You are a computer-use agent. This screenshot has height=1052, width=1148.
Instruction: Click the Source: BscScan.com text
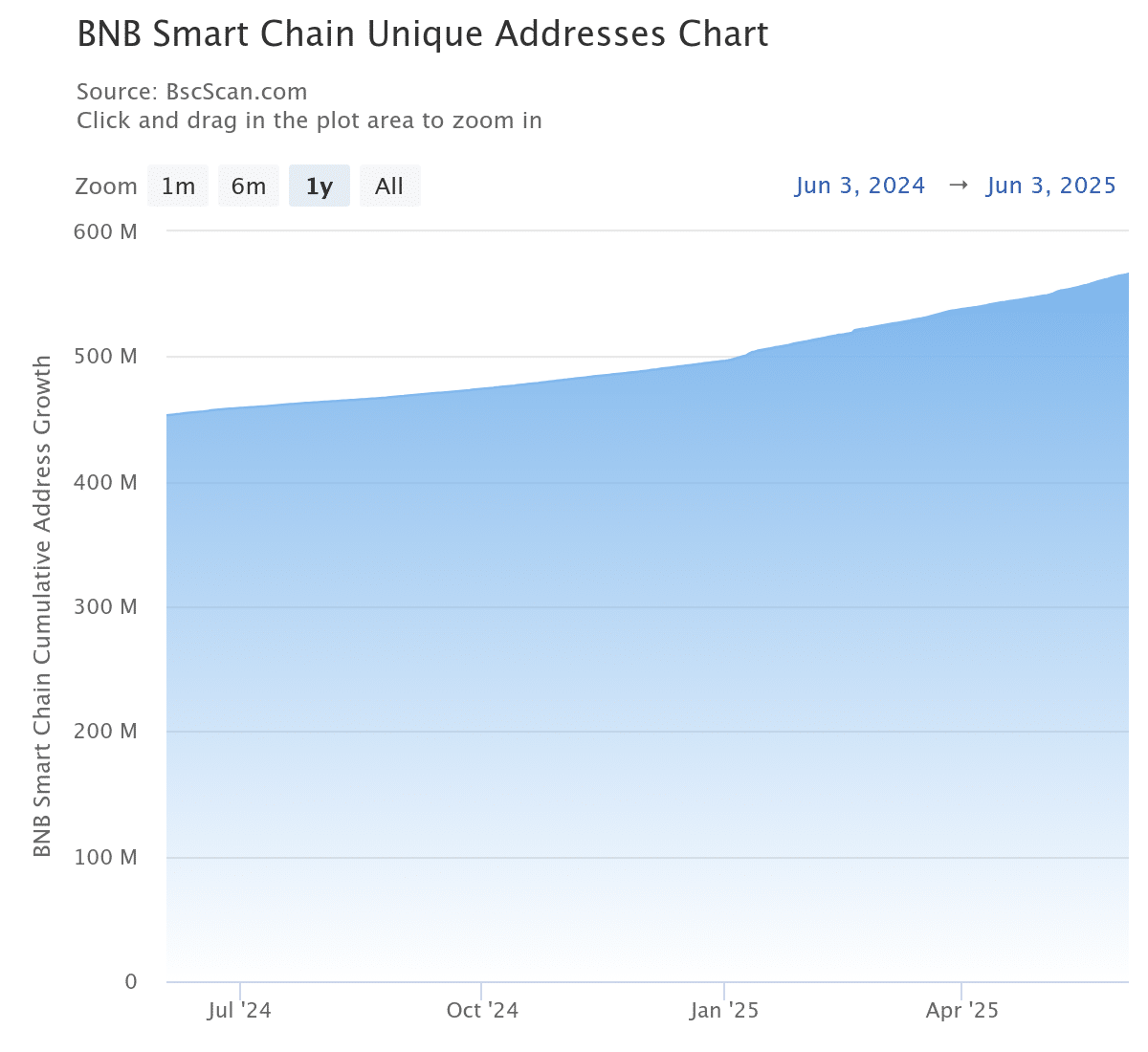coord(191,92)
